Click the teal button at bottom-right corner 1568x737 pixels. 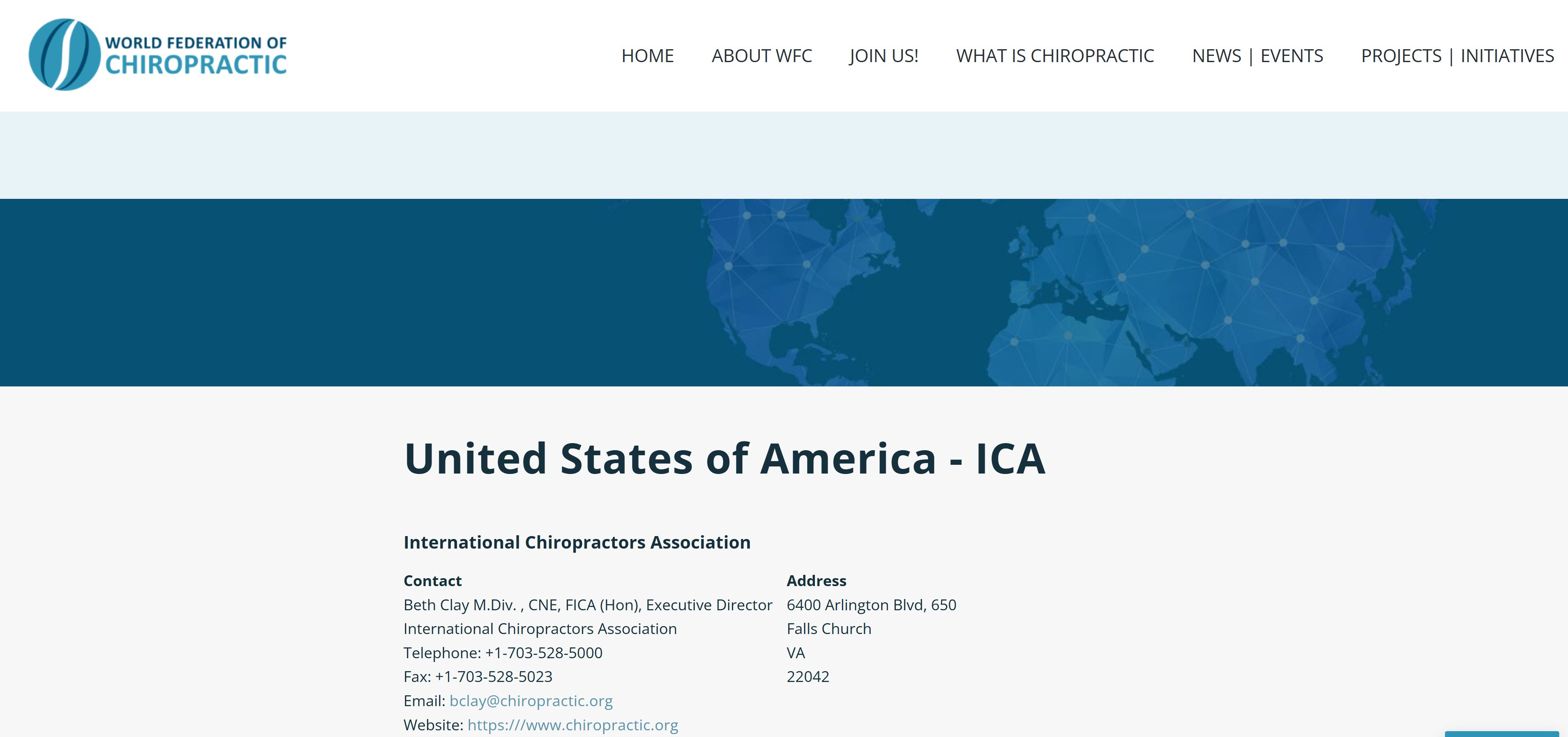tap(1501, 733)
